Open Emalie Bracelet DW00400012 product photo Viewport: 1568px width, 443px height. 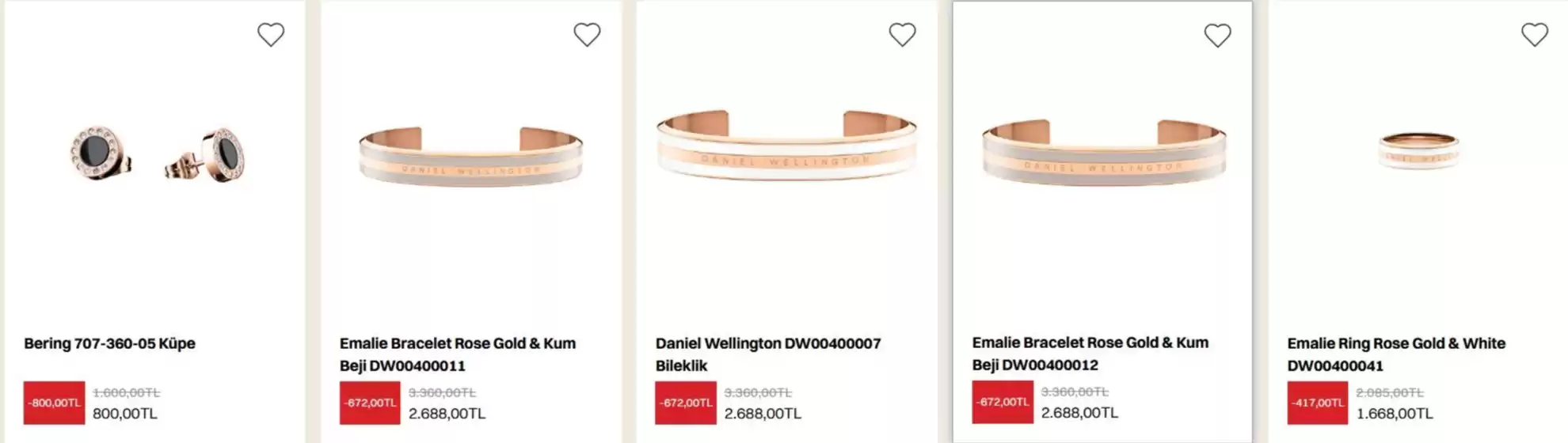(x=1104, y=153)
